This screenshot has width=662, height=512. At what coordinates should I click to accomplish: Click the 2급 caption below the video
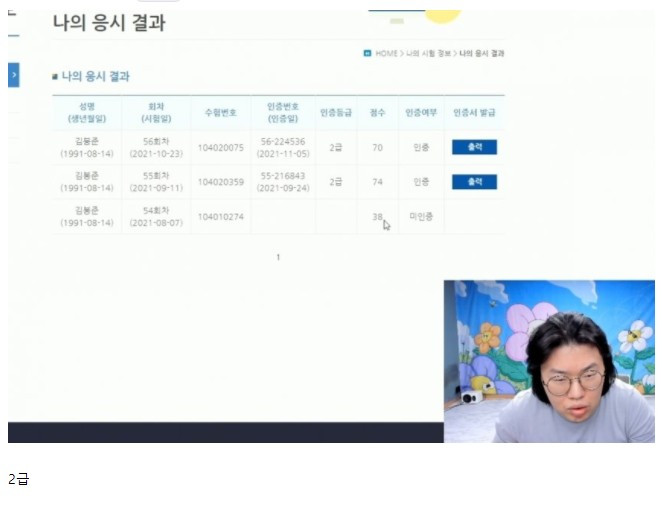(19, 479)
